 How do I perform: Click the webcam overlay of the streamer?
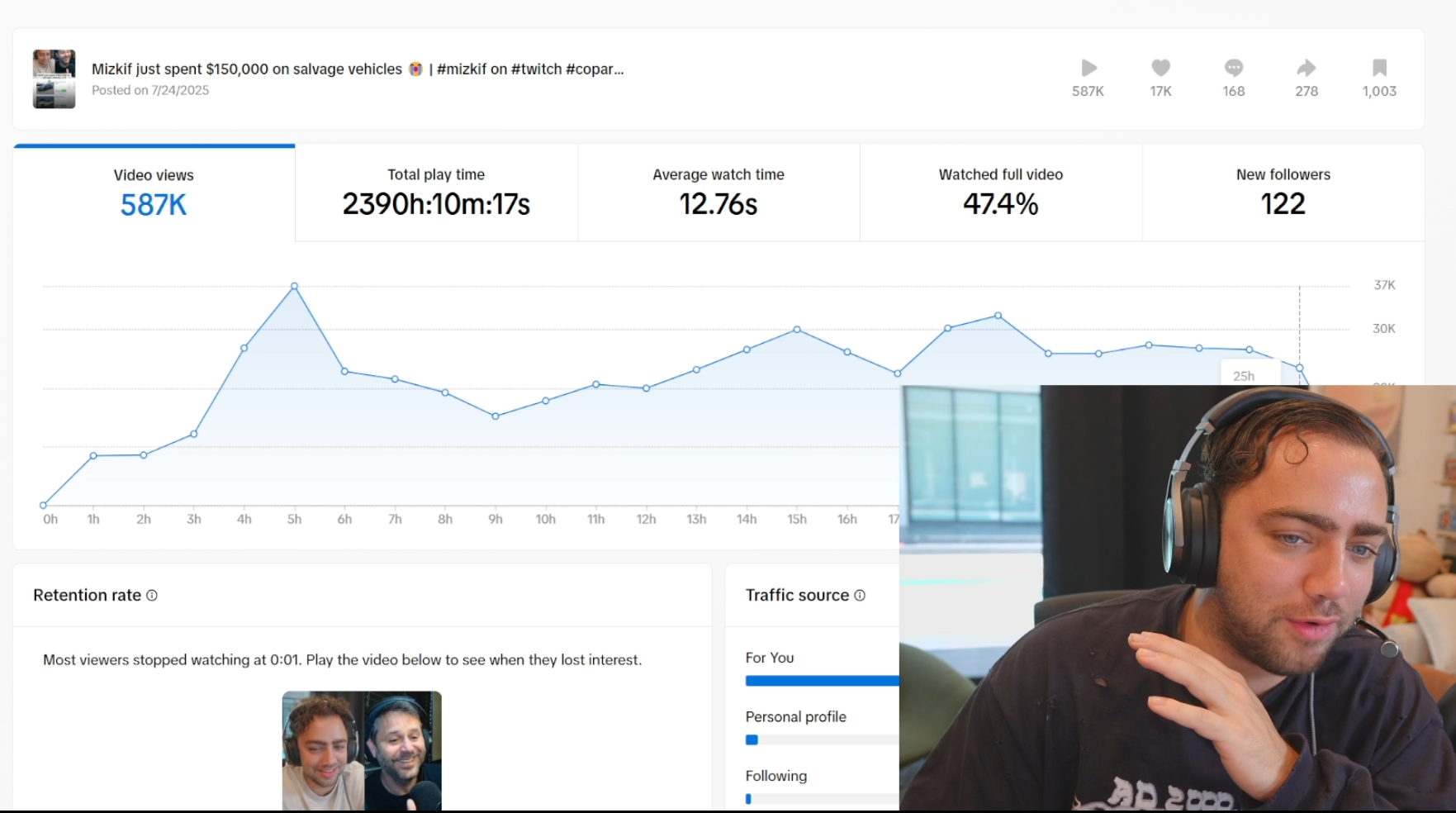point(1178,597)
